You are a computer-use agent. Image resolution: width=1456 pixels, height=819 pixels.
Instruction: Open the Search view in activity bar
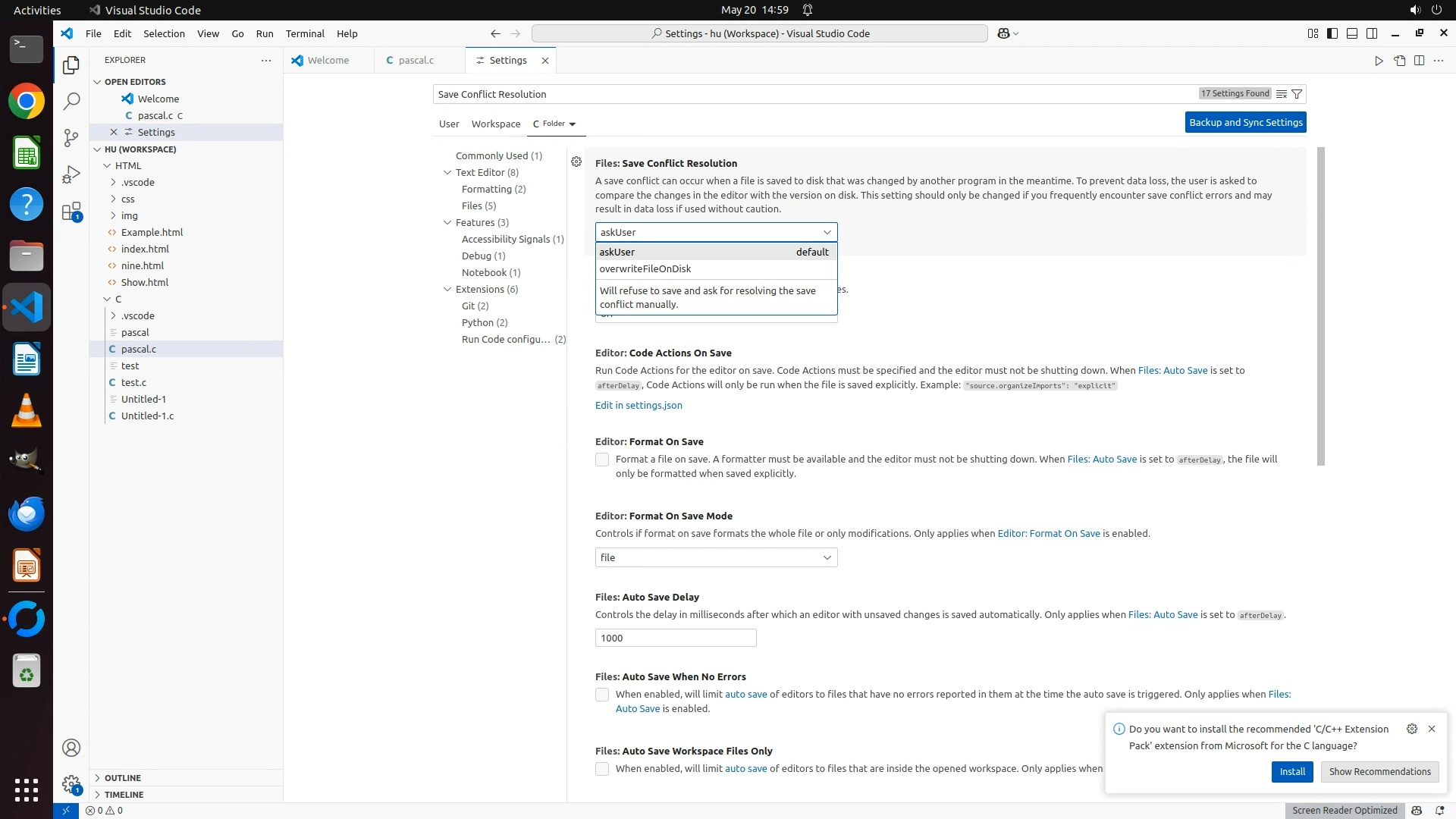point(71,101)
